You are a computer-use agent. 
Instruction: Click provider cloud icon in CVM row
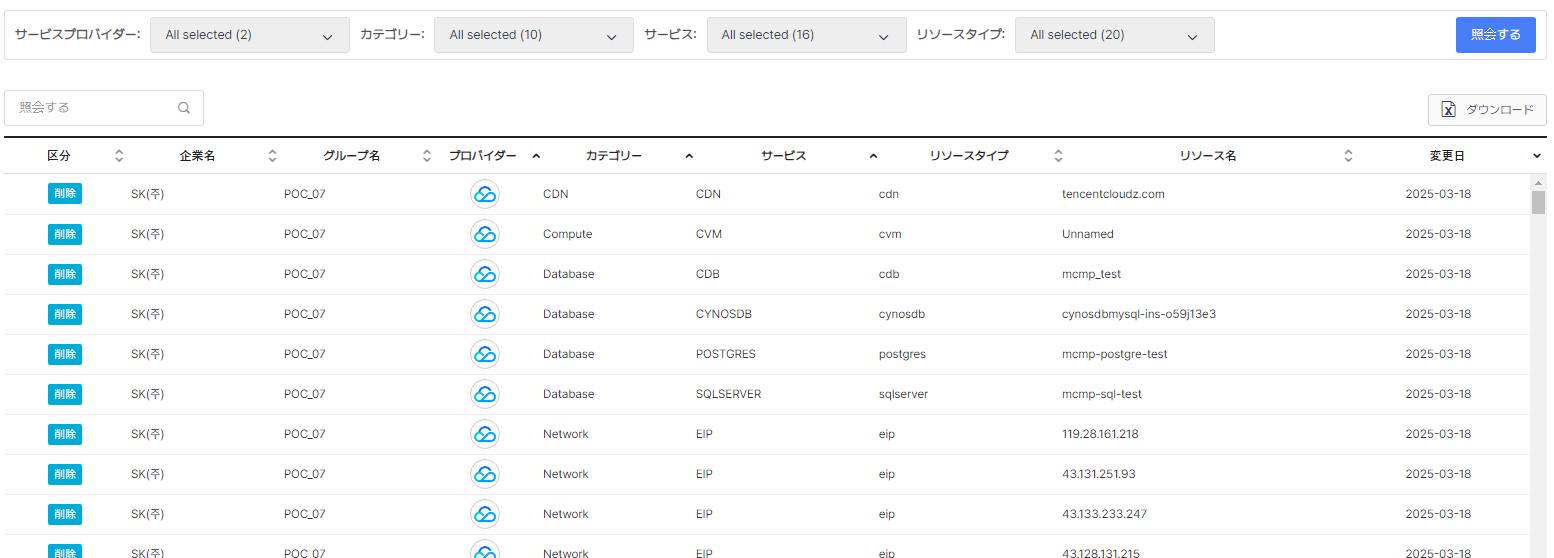click(x=485, y=234)
